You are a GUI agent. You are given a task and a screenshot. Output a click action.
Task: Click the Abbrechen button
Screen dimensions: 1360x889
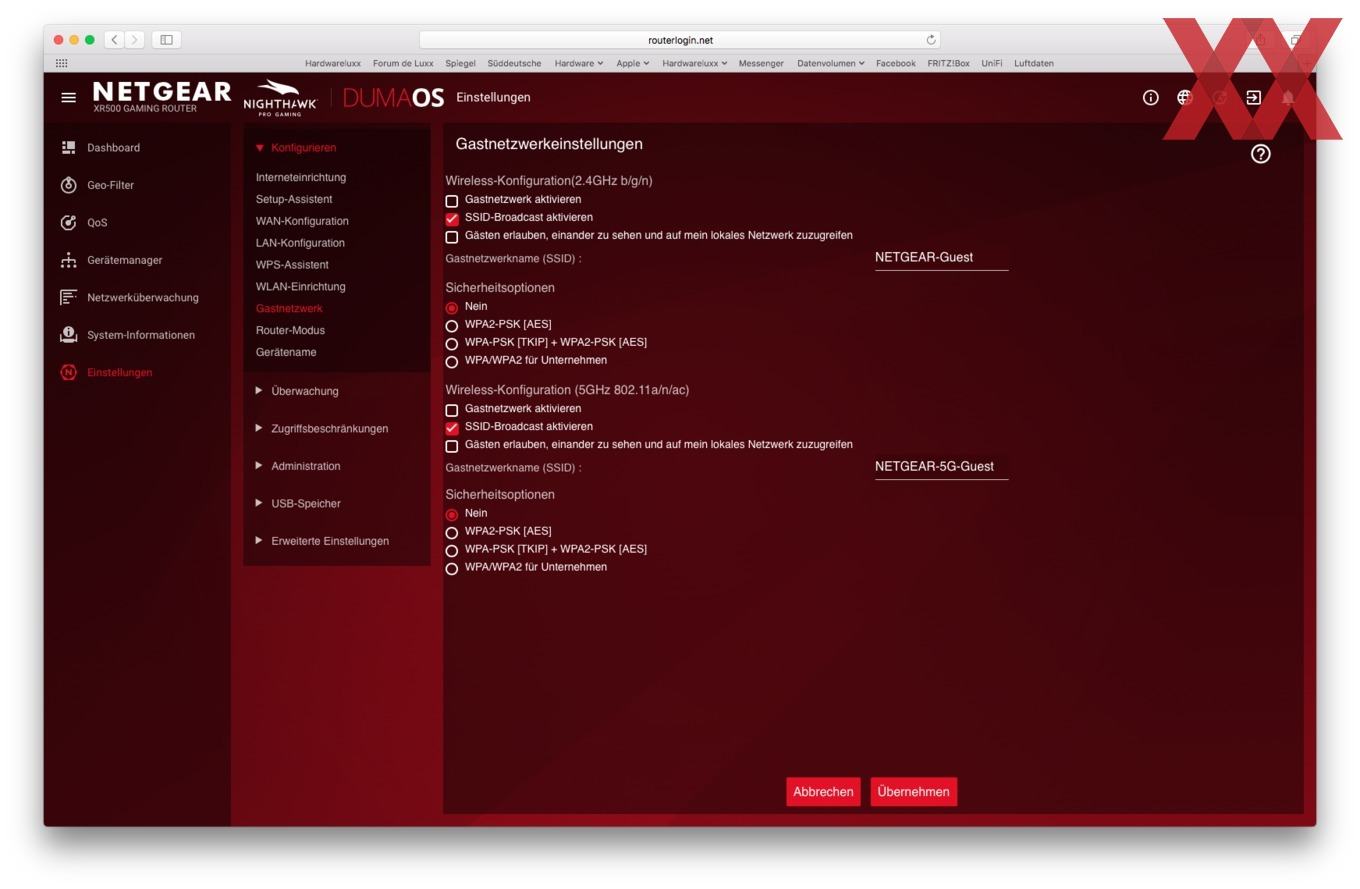[x=823, y=792]
